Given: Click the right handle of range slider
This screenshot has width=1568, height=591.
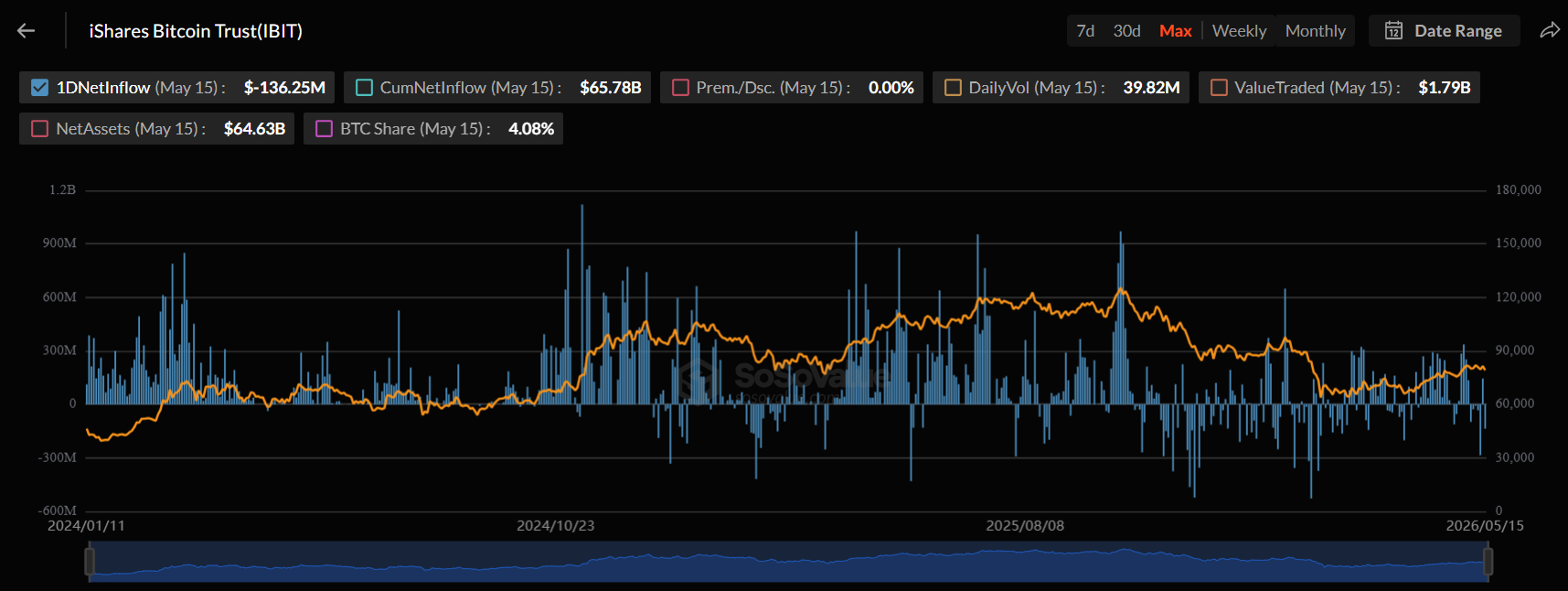Looking at the screenshot, I should point(1488,561).
